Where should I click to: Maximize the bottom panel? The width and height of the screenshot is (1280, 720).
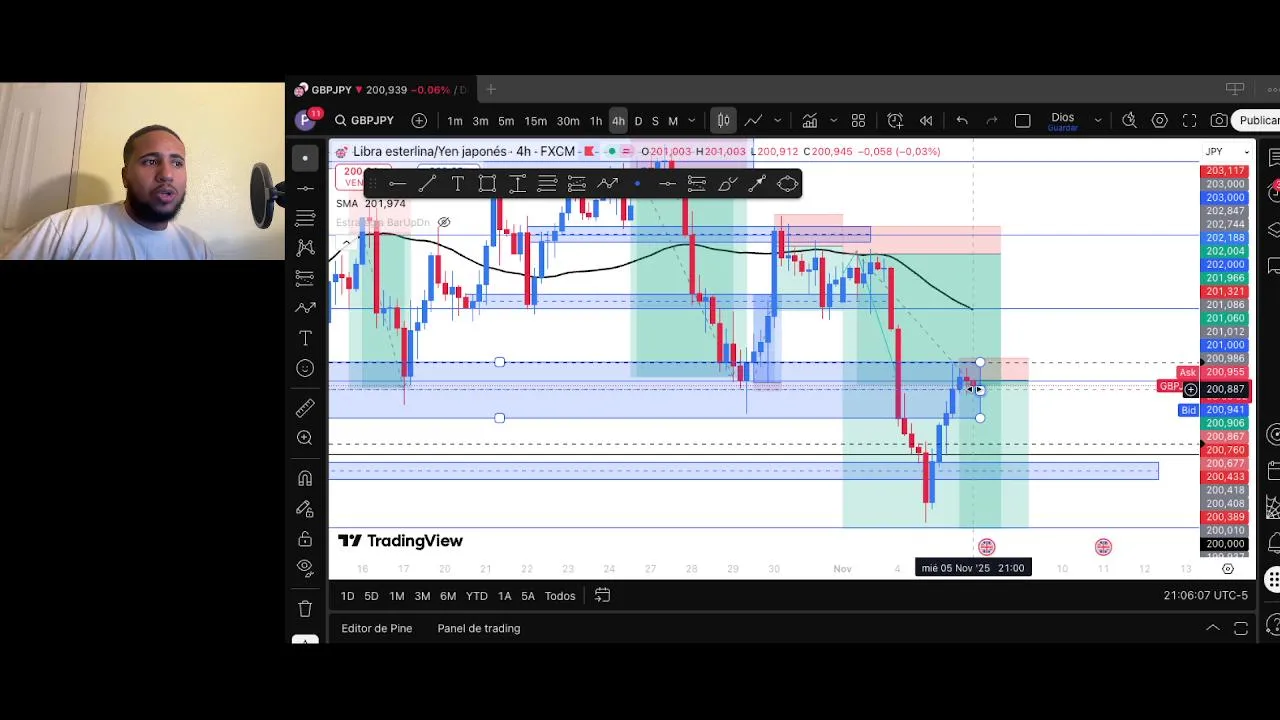pos(1241,628)
